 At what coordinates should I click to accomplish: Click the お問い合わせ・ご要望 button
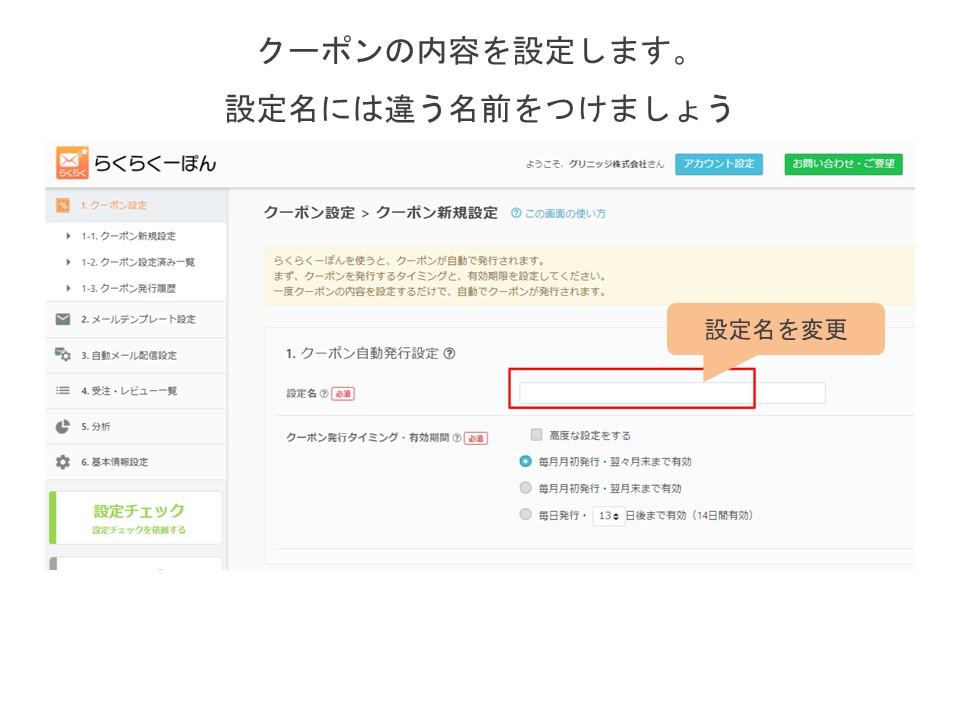(x=843, y=164)
